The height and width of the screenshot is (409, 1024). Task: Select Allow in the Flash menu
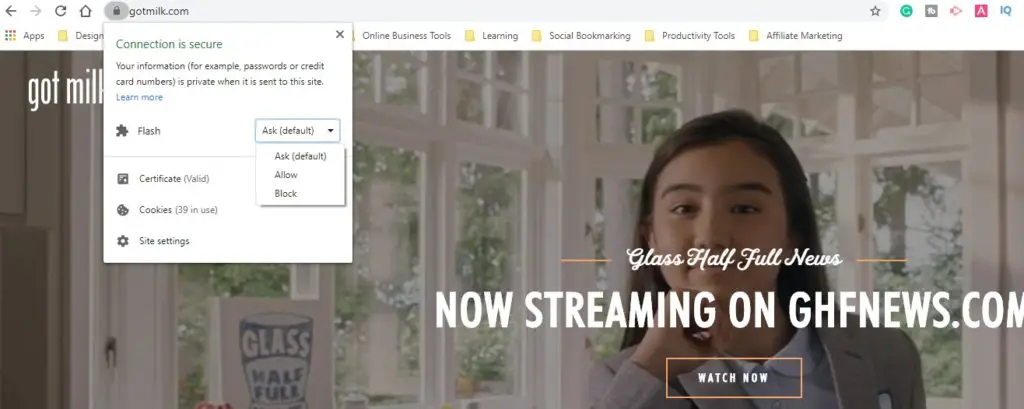[300, 175]
